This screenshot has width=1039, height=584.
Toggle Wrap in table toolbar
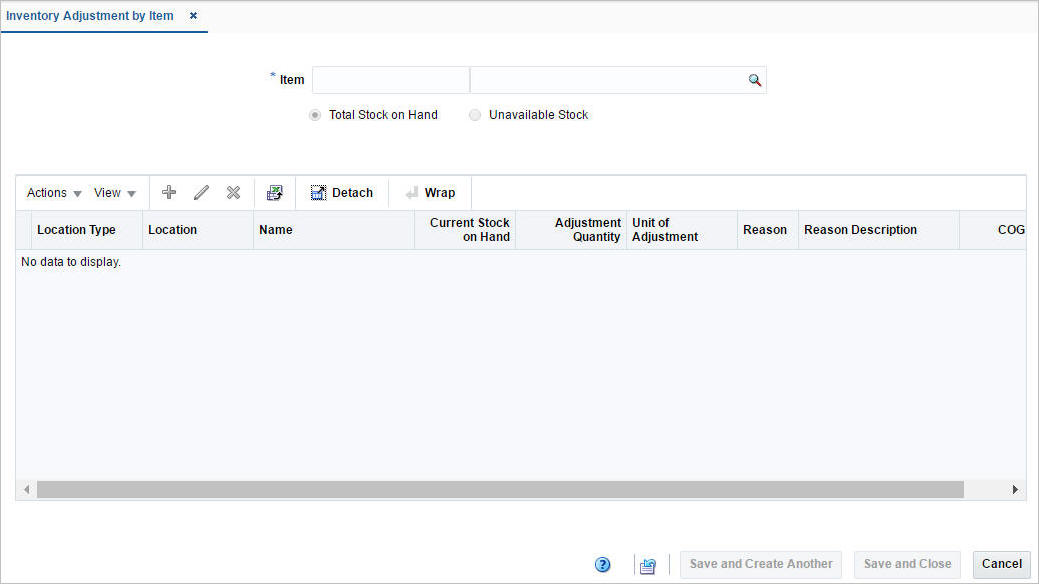coord(430,193)
